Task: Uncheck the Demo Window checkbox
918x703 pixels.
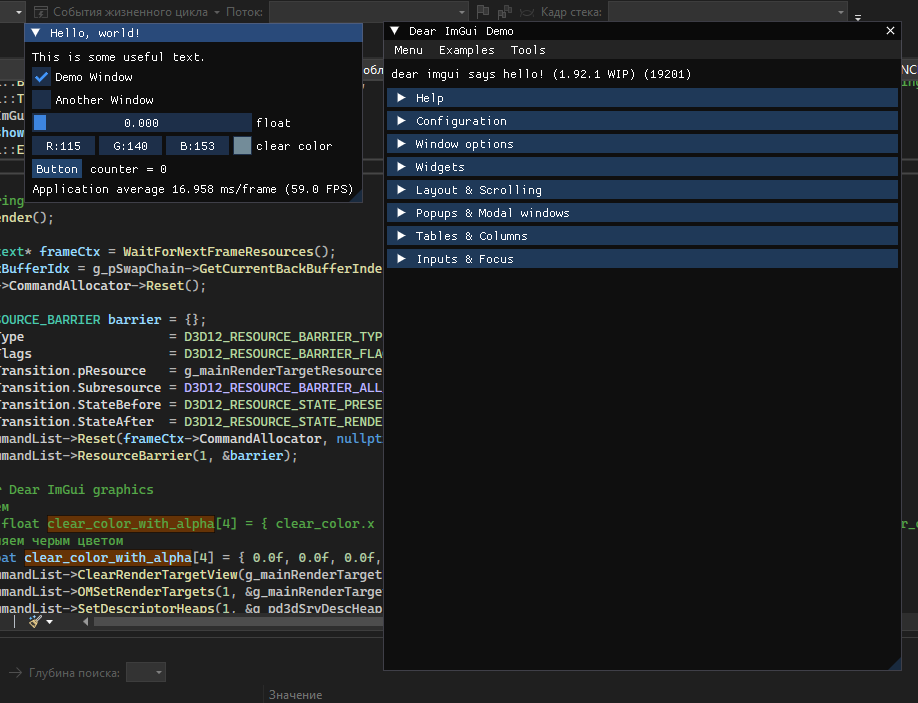Action: tap(41, 77)
